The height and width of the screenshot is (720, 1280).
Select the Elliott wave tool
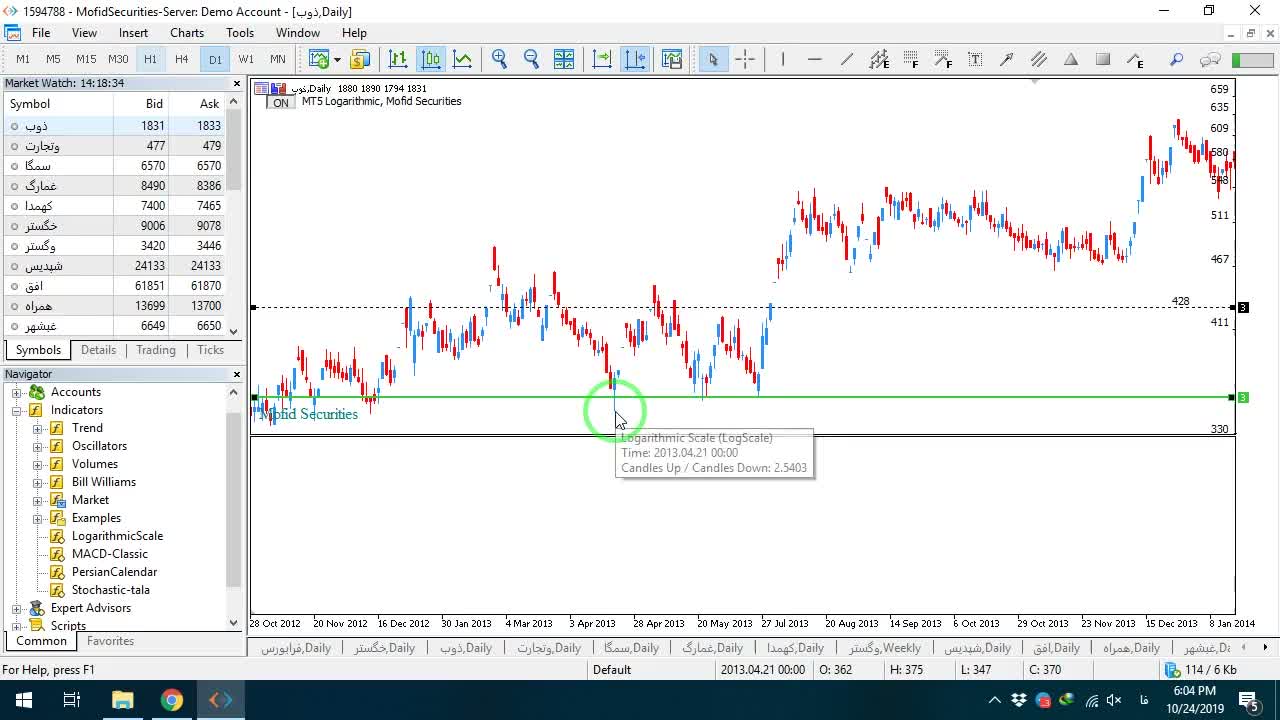click(1135, 59)
